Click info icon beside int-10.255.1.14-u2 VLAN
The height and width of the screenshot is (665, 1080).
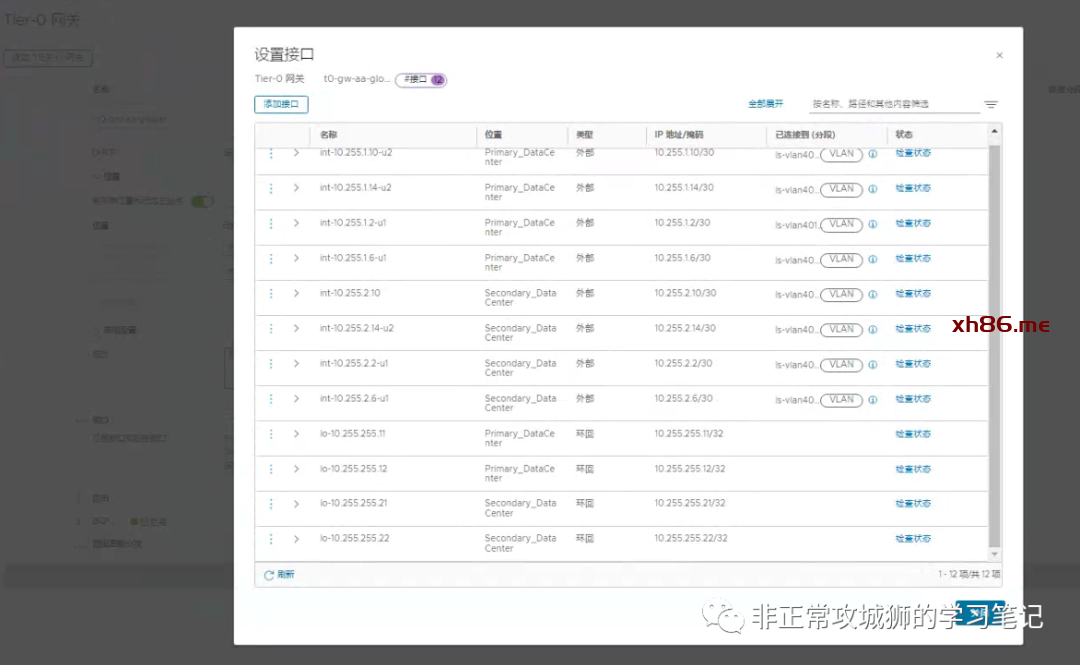point(872,189)
